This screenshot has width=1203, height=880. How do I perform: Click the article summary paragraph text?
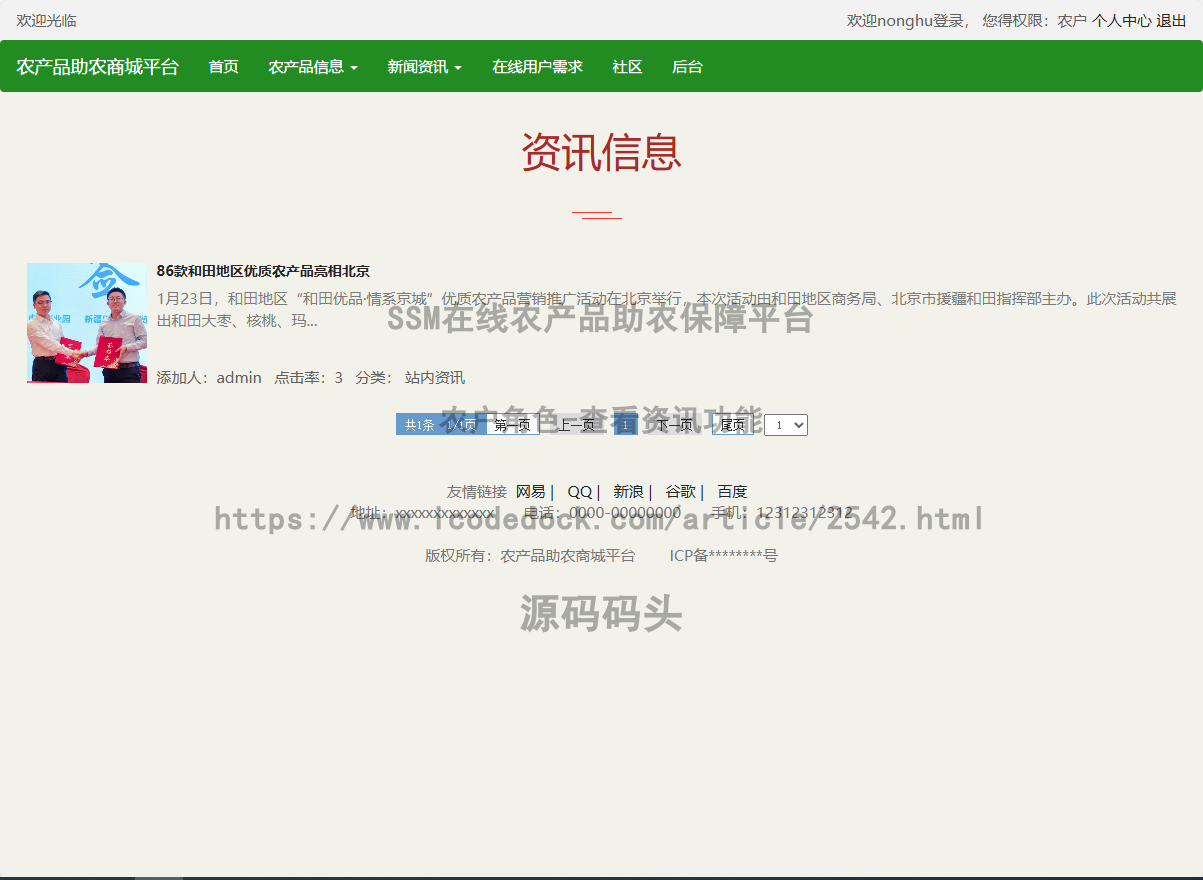point(667,310)
